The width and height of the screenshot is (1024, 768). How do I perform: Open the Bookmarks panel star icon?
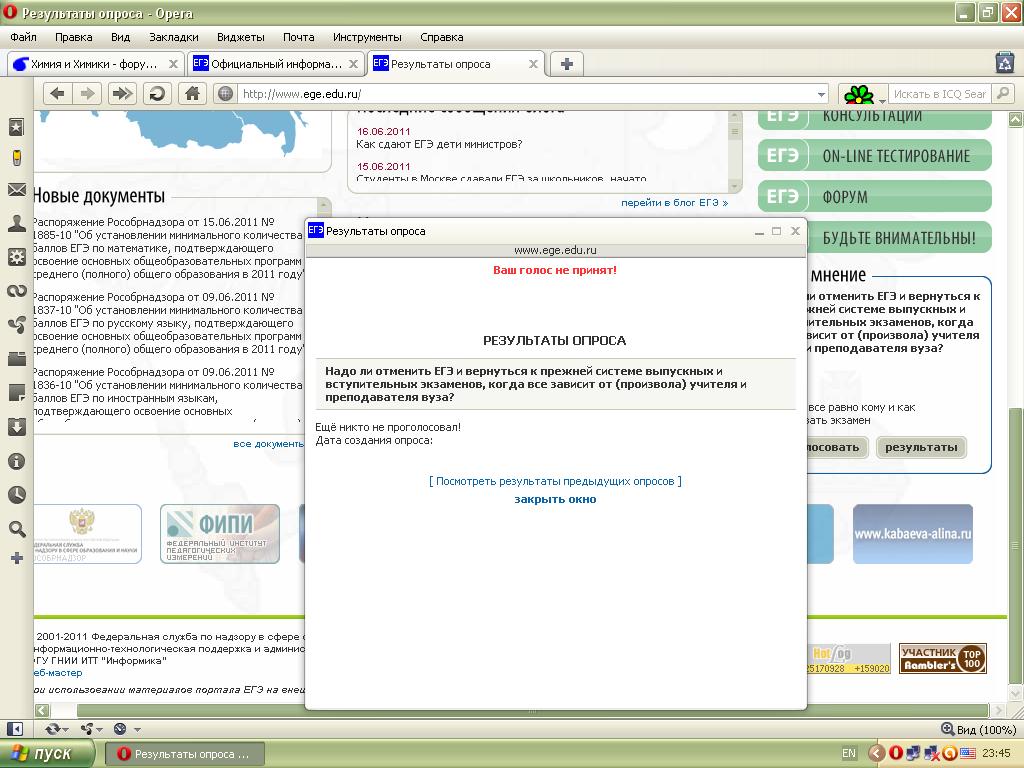click(x=16, y=127)
